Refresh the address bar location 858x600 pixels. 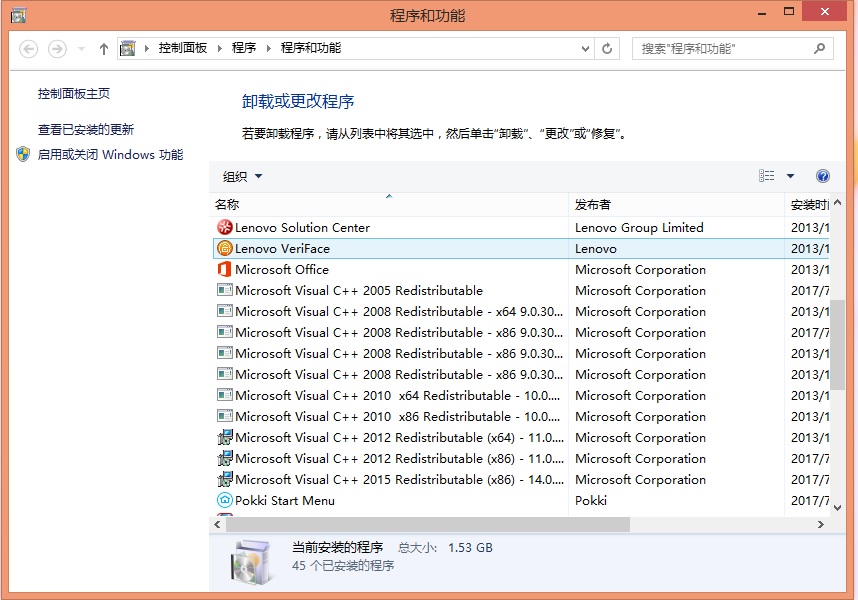click(607, 49)
